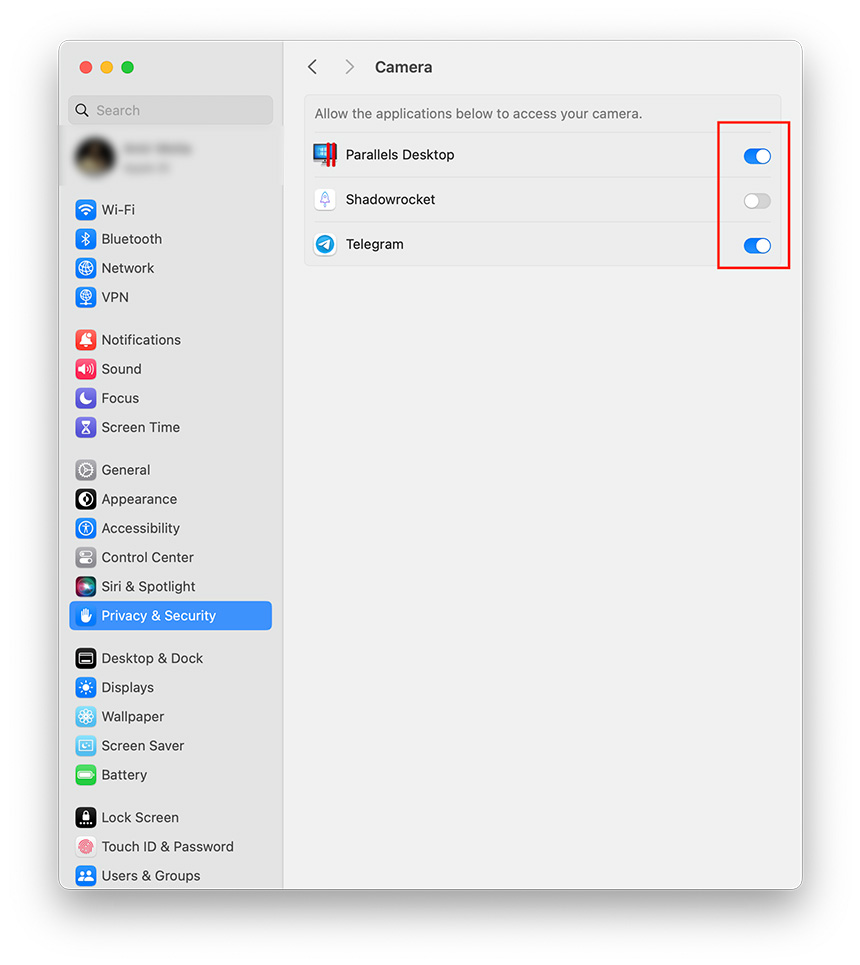Open Screen Time hourglass icon
860x965 pixels.
pos(86,427)
